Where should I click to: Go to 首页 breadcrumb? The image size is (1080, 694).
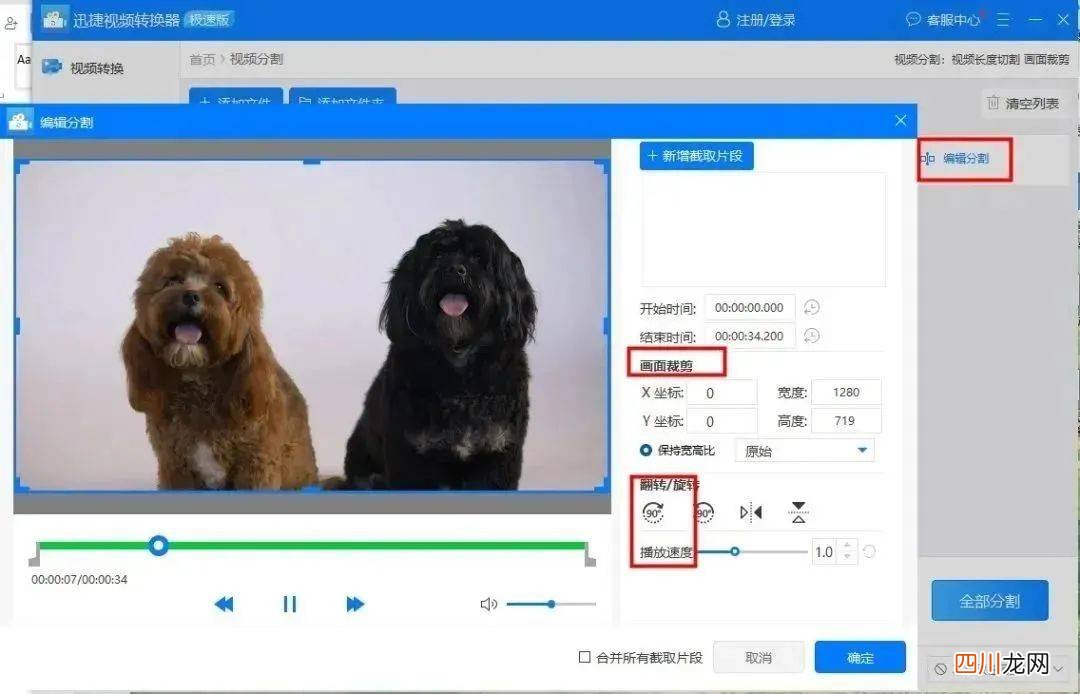click(202, 59)
